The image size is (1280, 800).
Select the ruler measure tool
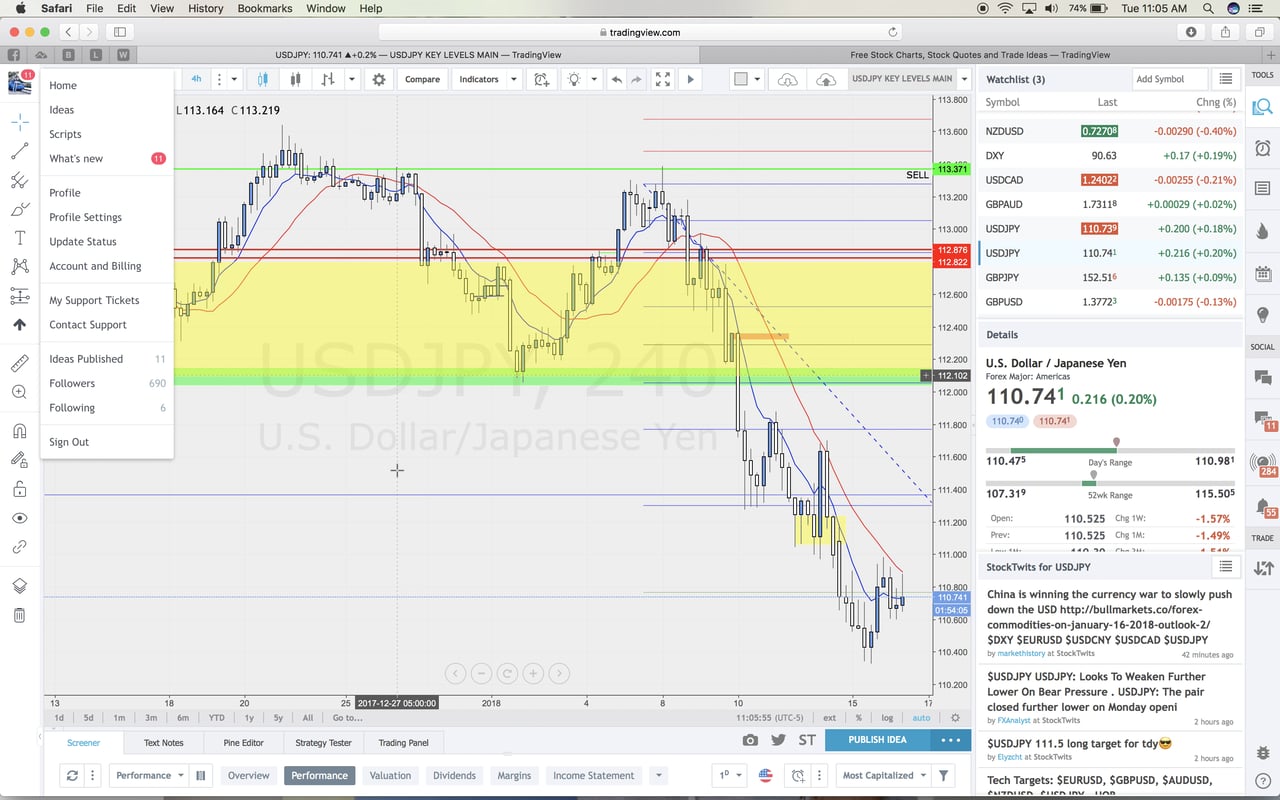click(19, 363)
